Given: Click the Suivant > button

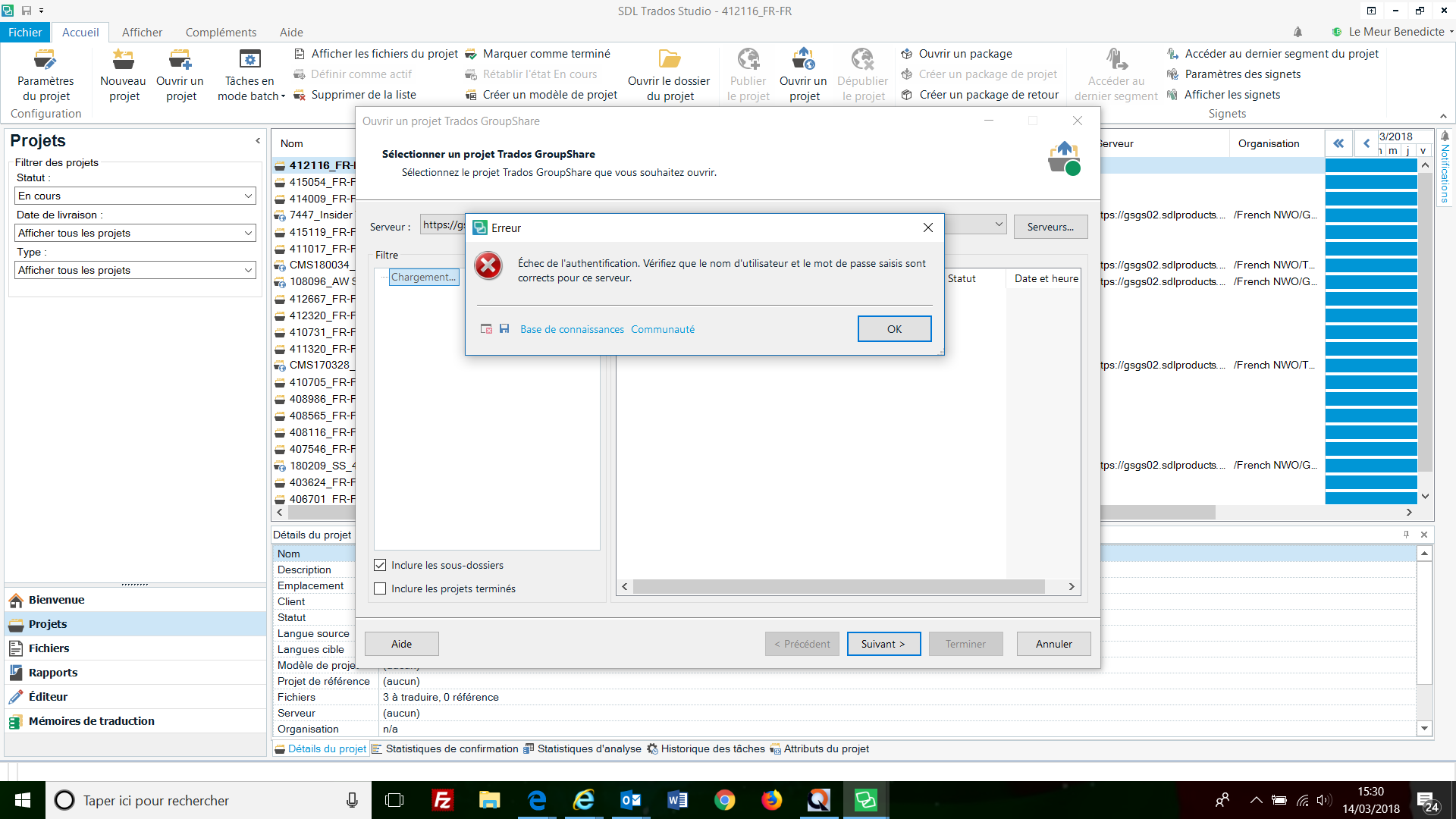Looking at the screenshot, I should pyautogui.click(x=883, y=644).
